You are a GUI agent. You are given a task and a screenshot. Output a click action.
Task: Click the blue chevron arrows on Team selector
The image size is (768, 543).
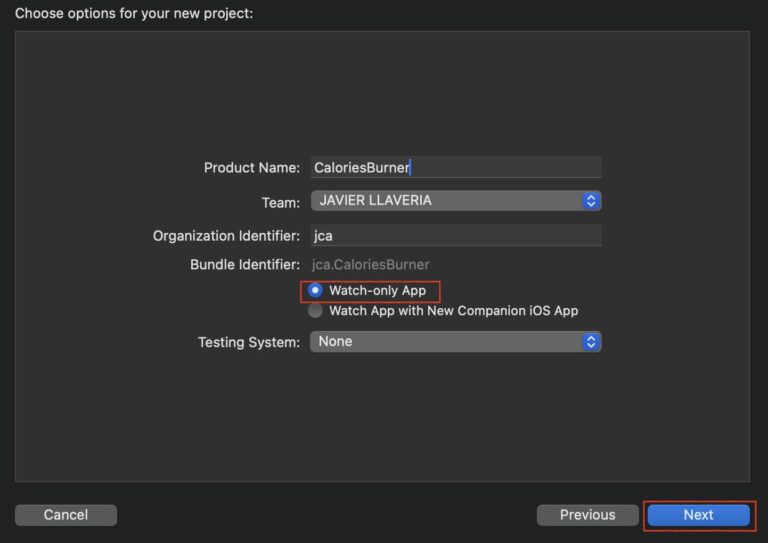(x=591, y=201)
